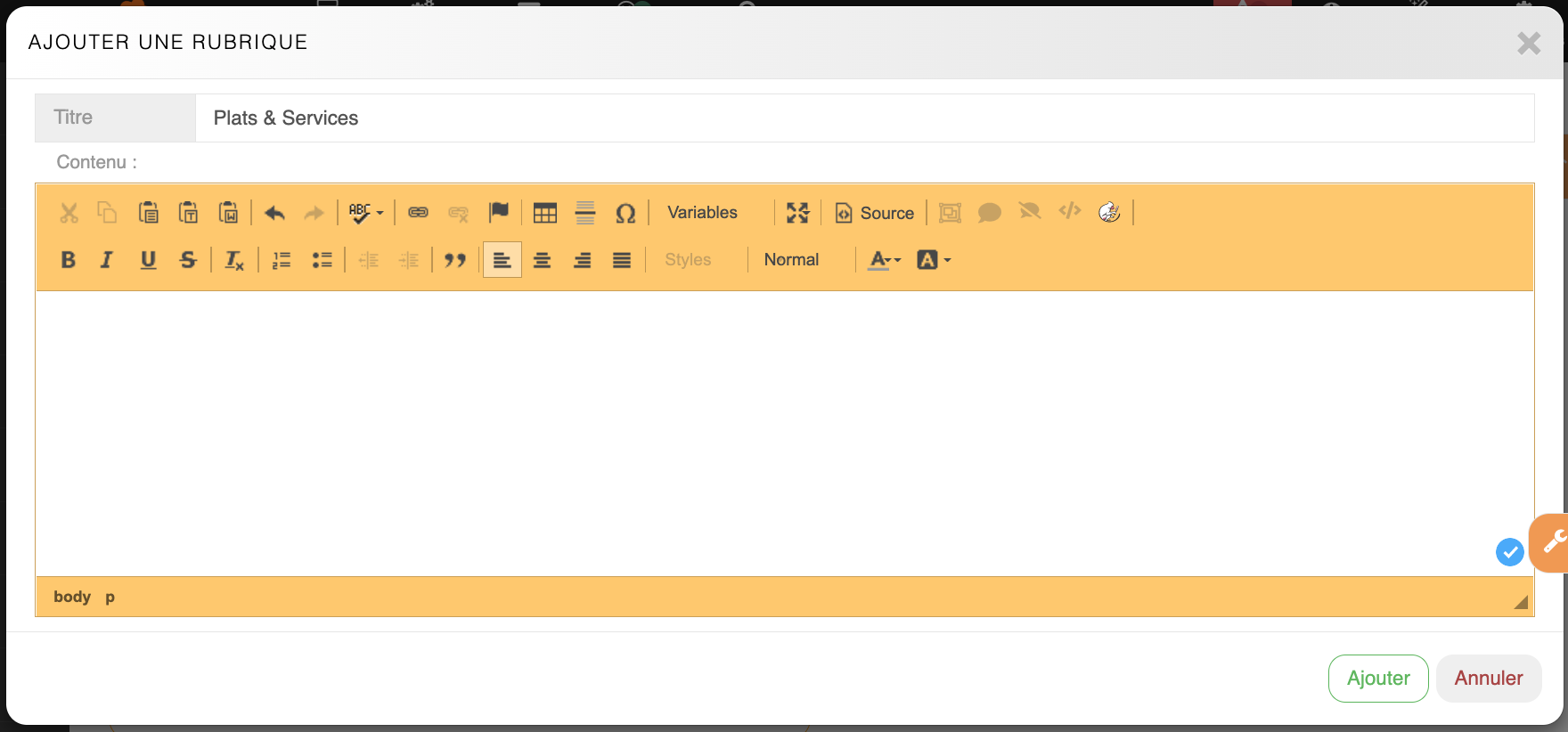Screen dimensions: 1568x732
Task: Click the insert link icon
Action: tap(418, 213)
